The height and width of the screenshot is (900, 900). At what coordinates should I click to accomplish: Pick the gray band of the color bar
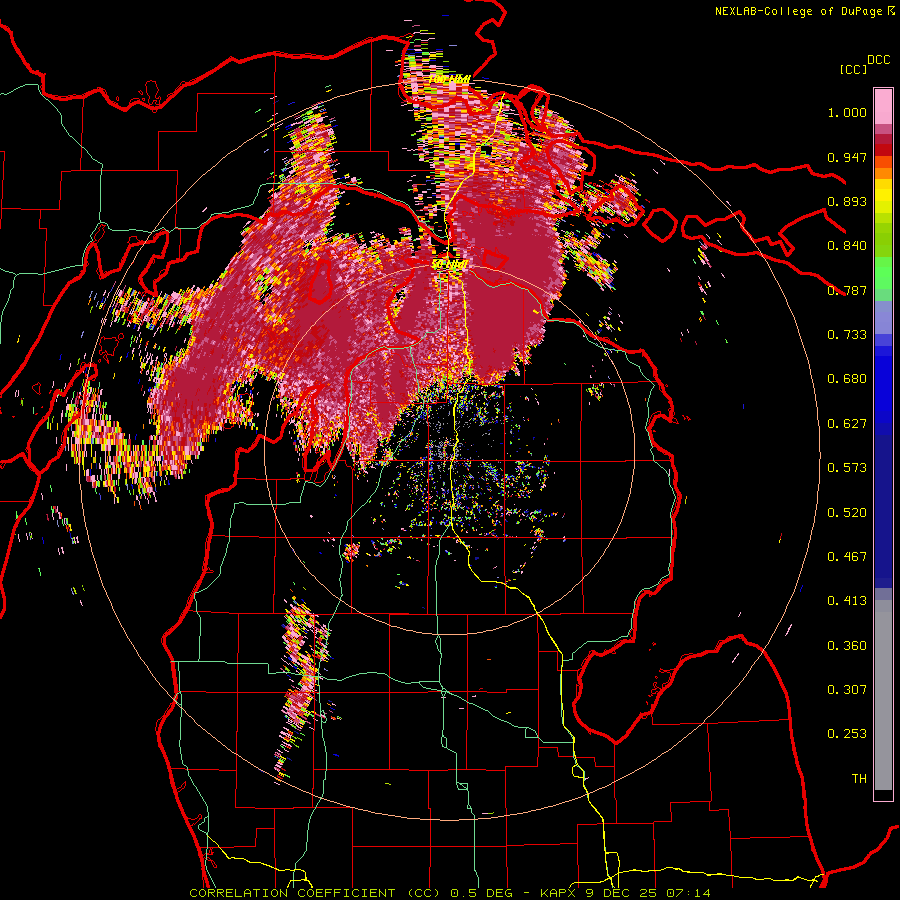coord(883,695)
